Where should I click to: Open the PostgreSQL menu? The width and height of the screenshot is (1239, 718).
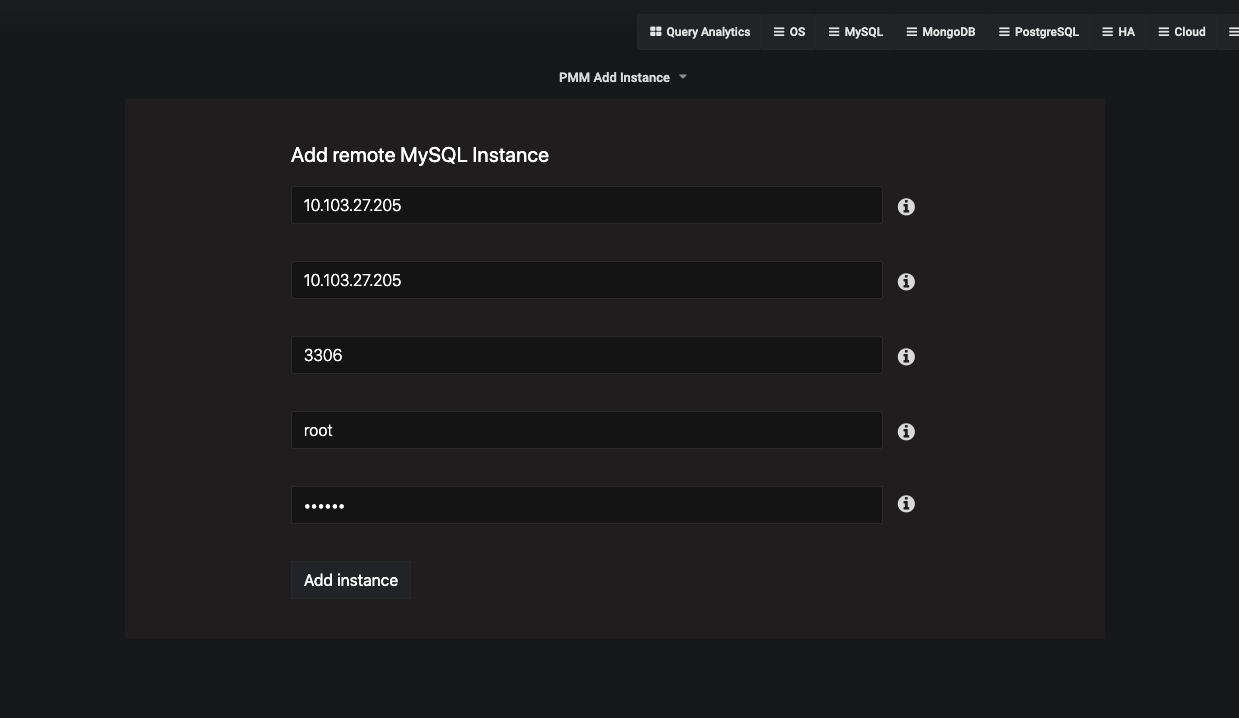1039,32
